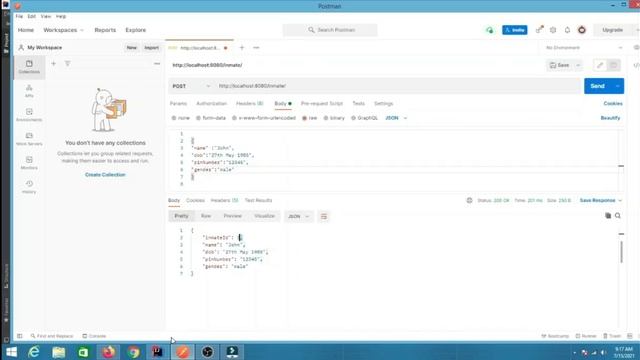The height and width of the screenshot is (360, 640).
Task: Open the Monitors sidebar panel
Action: pyautogui.click(x=29, y=163)
